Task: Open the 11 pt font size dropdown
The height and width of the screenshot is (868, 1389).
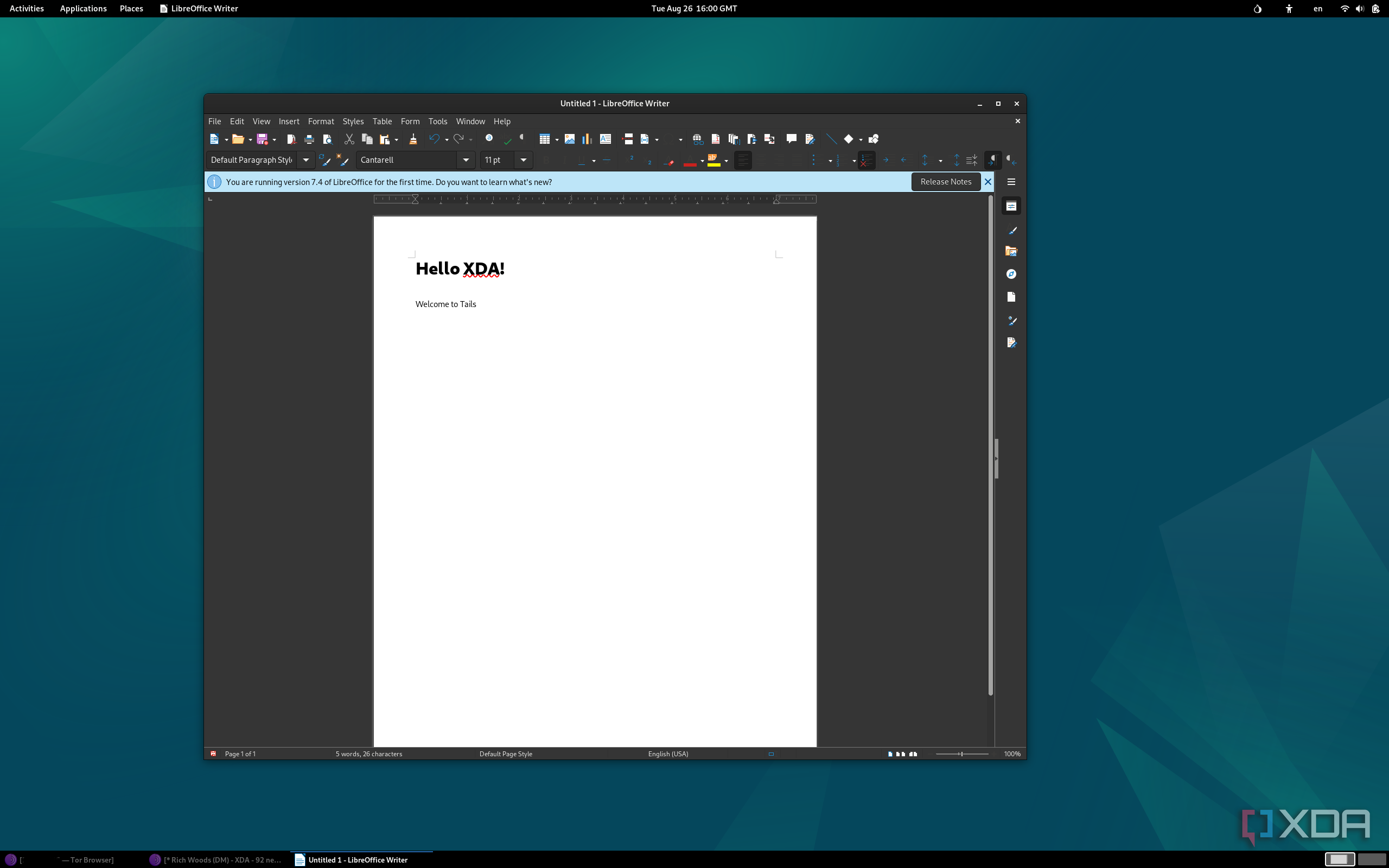Action: 524,160
